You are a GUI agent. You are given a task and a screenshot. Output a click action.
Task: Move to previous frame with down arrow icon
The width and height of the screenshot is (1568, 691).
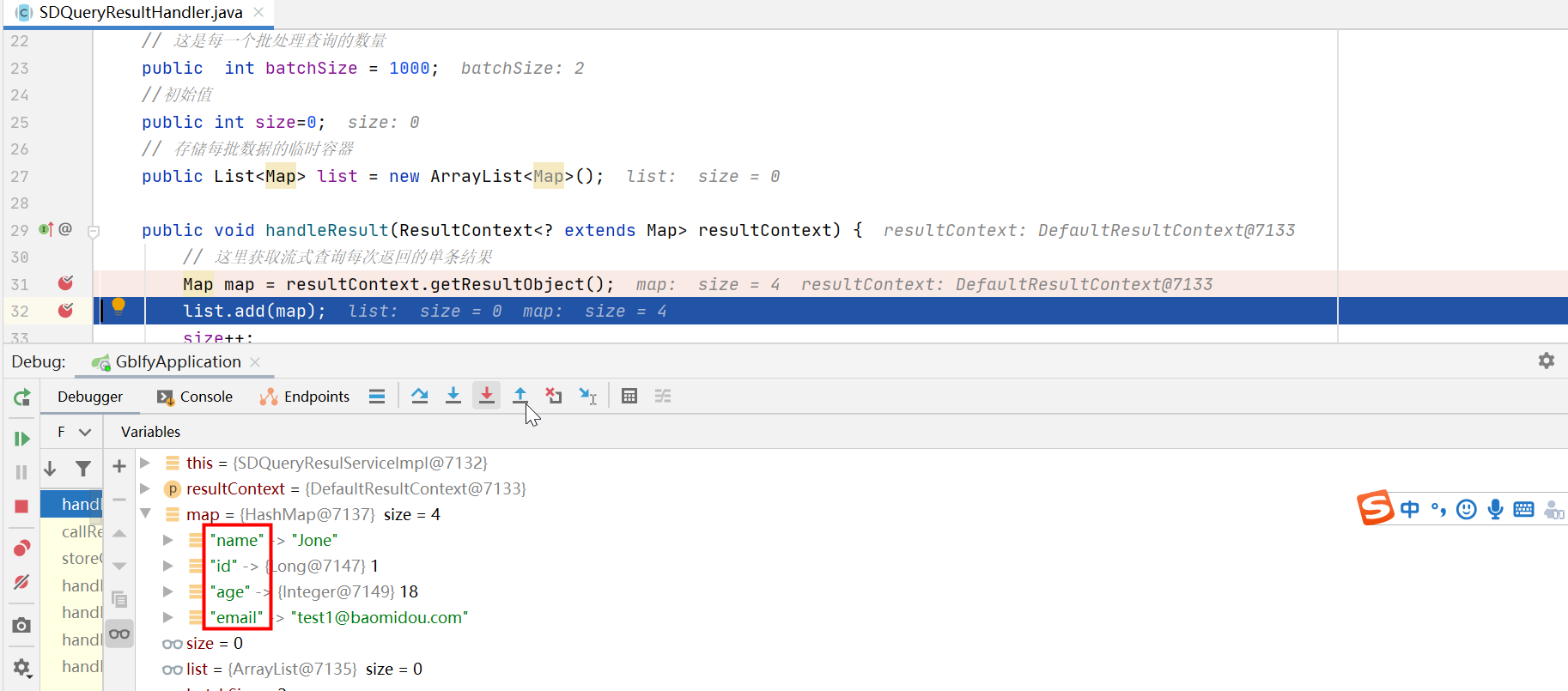(50, 468)
